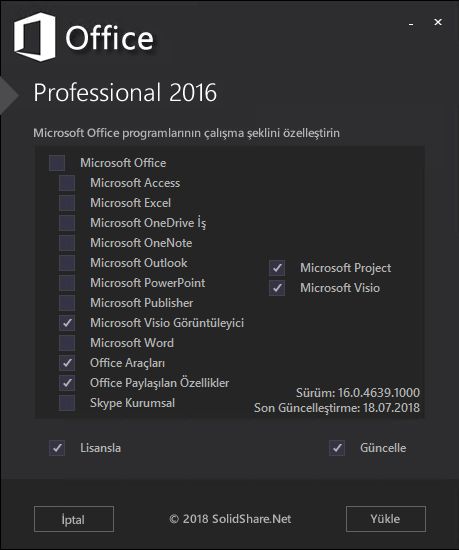
Task: Click the © 2018 SolidShare.Net text
Action: [x=230, y=519]
